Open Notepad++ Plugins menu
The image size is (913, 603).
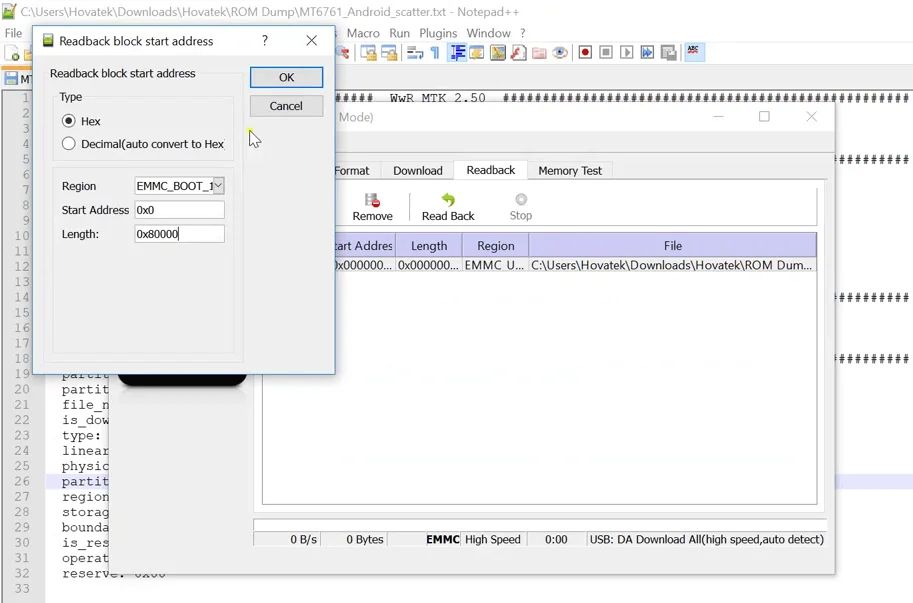point(438,33)
